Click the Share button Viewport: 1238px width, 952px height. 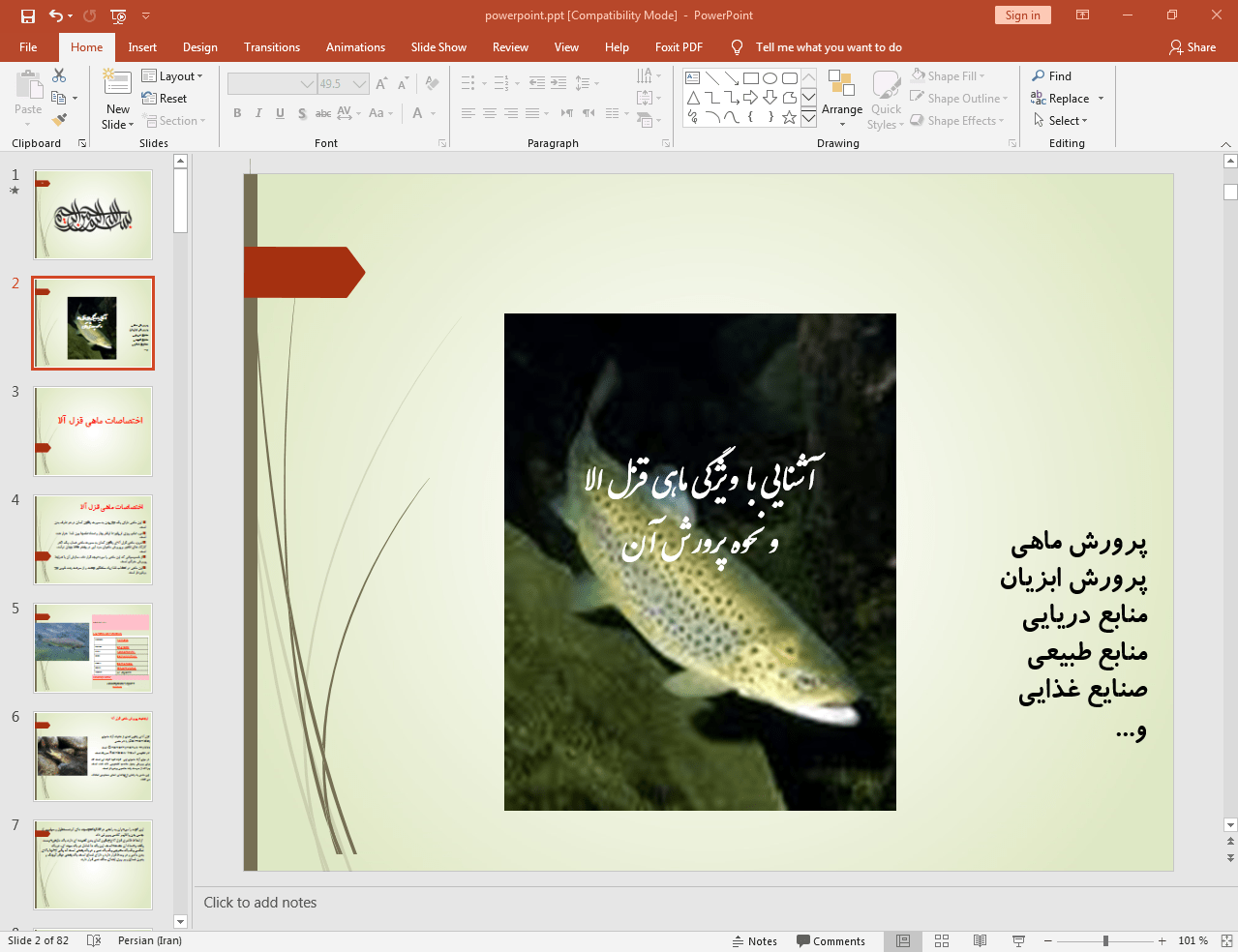pos(1193,47)
